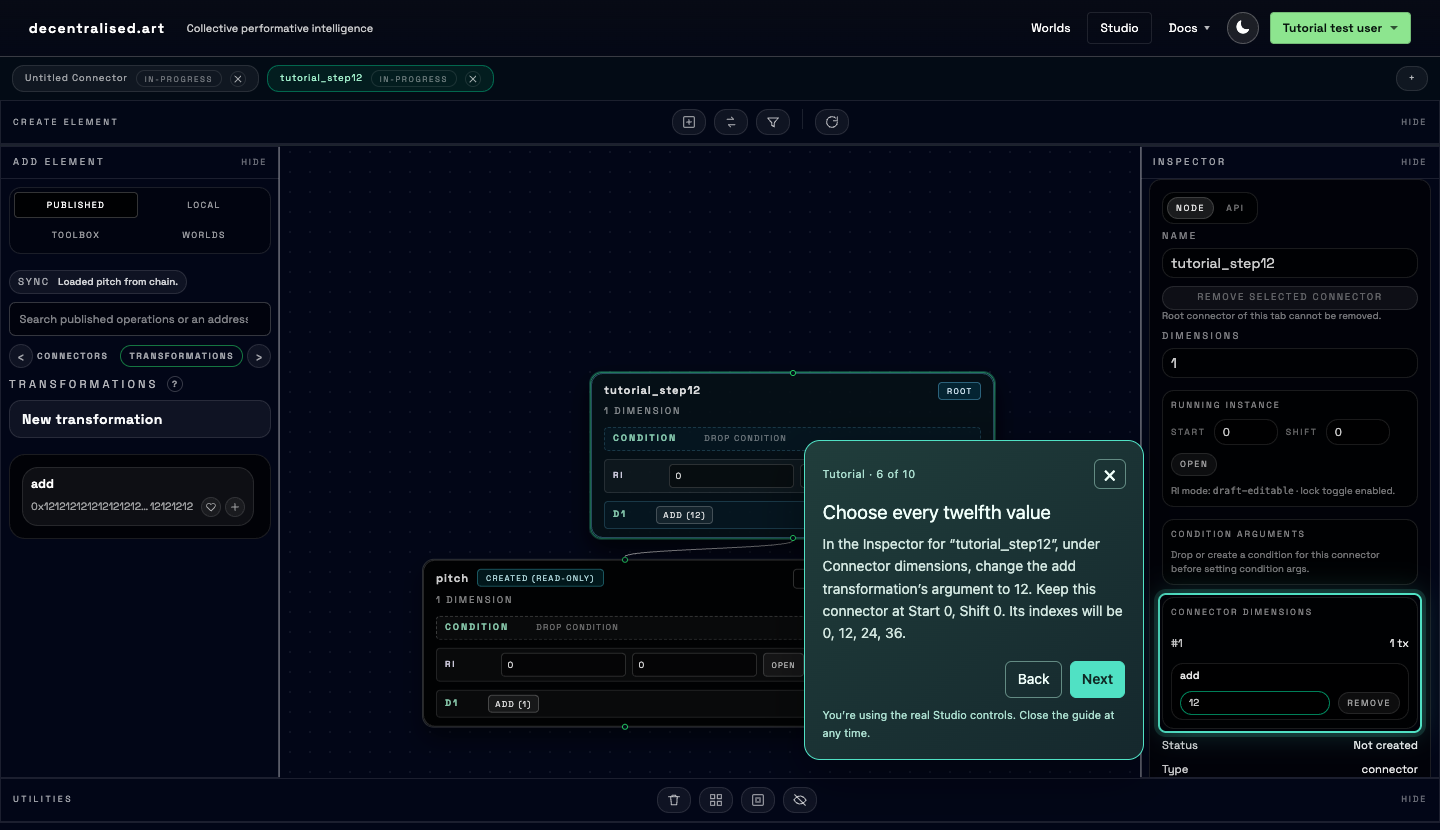This screenshot has width=1440, height=830.
Task: Toggle dark mode with the moon button
Action: [x=1243, y=28]
